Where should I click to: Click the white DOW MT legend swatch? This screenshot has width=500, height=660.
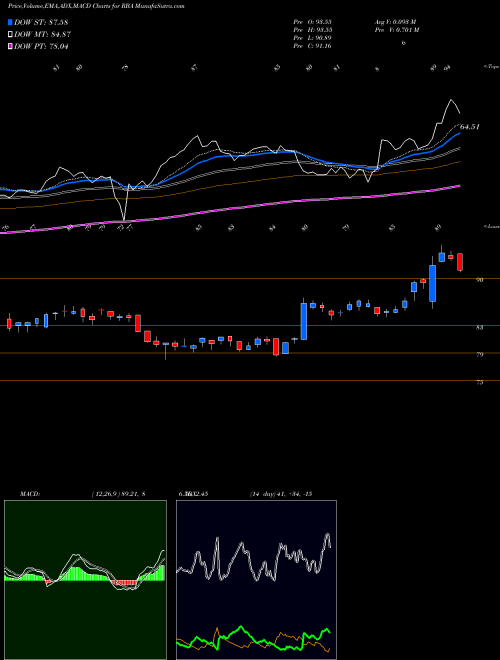[10, 35]
